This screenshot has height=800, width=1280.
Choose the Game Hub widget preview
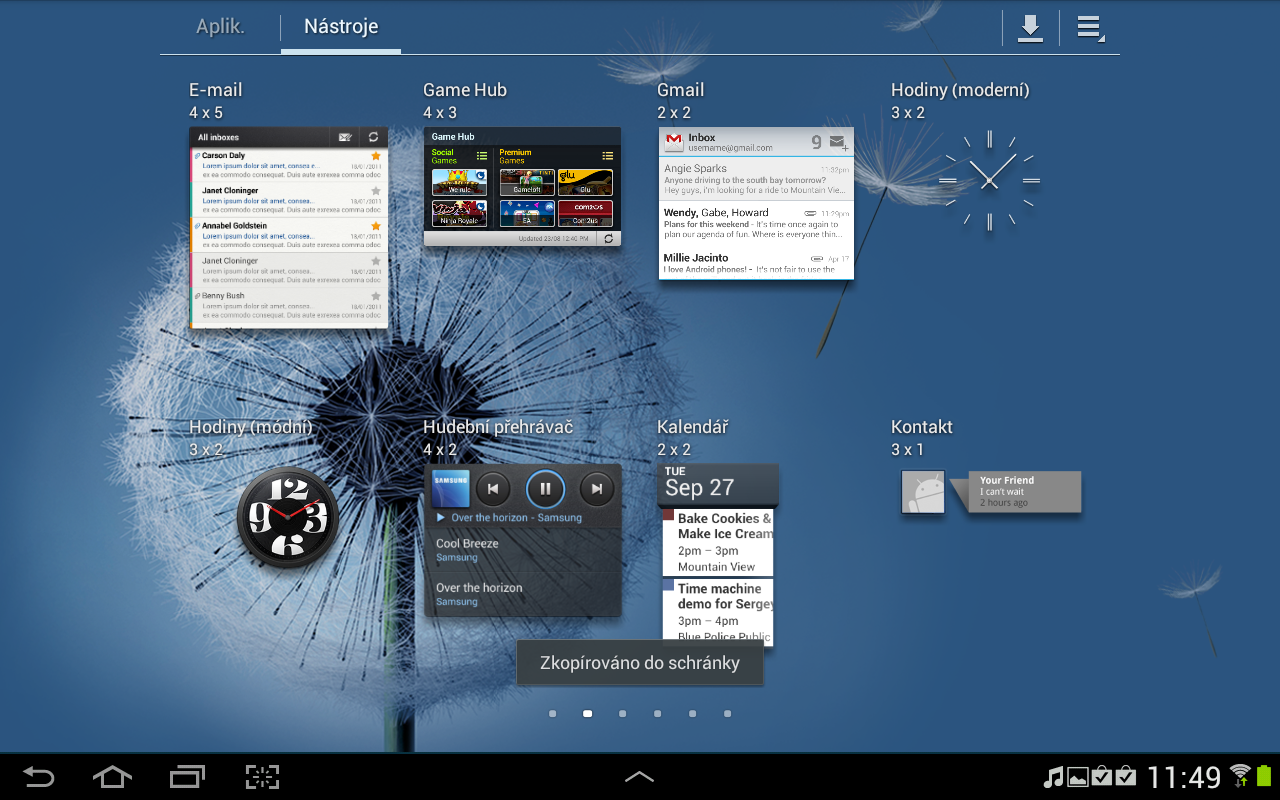point(522,186)
